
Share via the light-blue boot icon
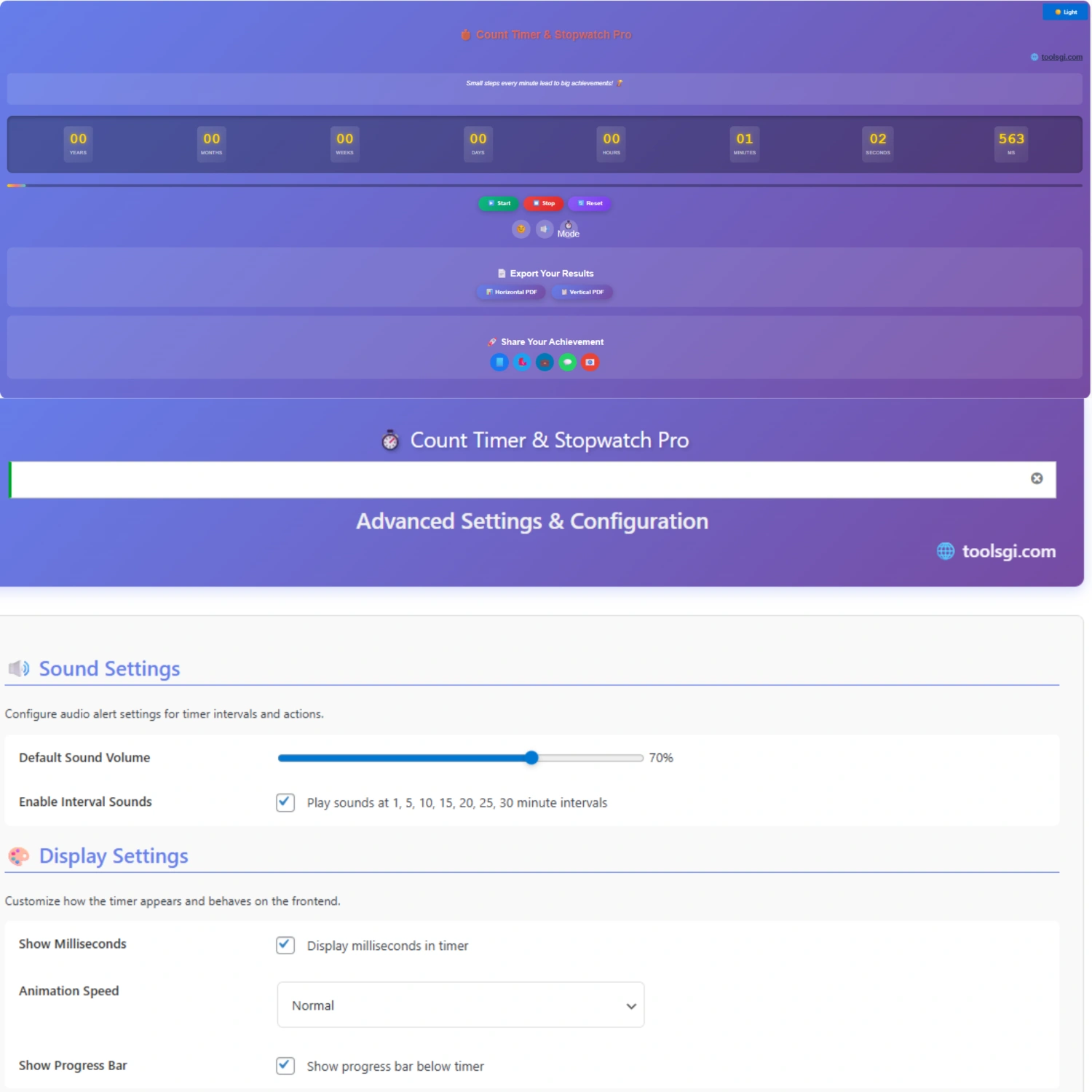[x=522, y=362]
